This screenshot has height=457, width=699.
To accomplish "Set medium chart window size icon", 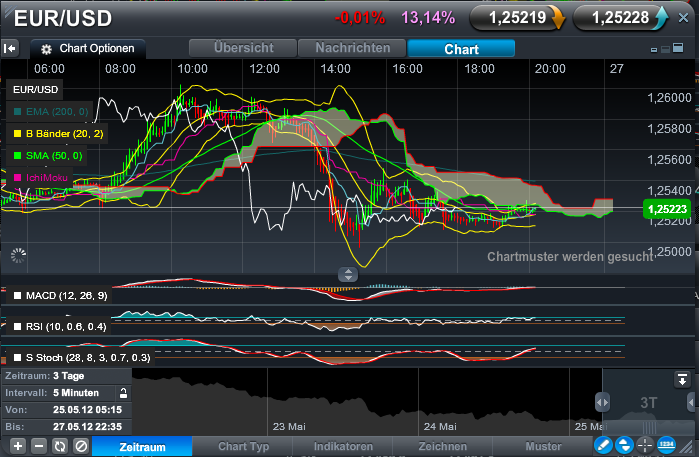I will point(665,49).
